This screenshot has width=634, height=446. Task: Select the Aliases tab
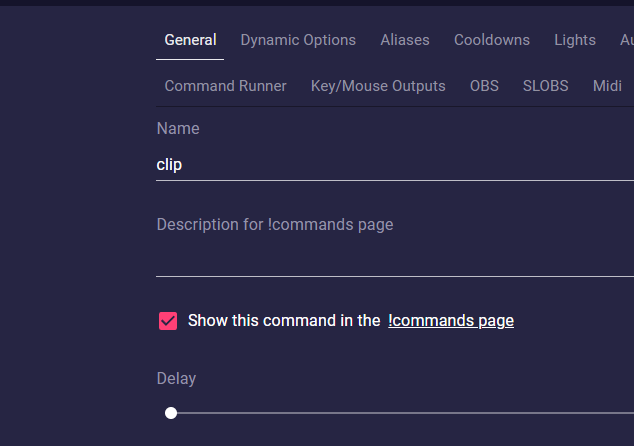pyautogui.click(x=405, y=40)
